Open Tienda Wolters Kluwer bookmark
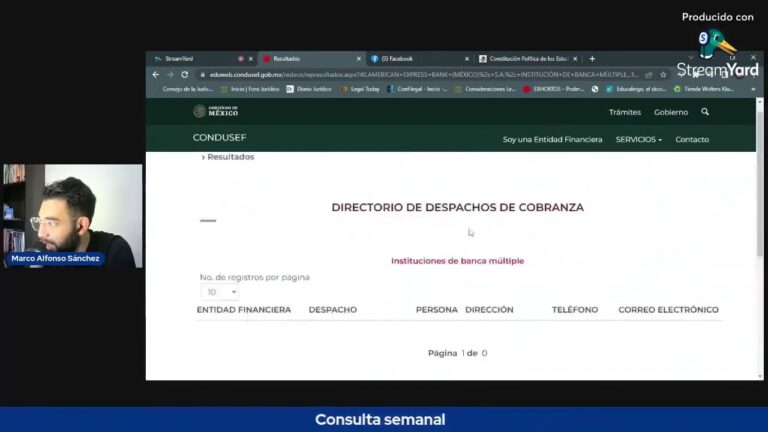This screenshot has width=768, height=432. click(x=704, y=89)
